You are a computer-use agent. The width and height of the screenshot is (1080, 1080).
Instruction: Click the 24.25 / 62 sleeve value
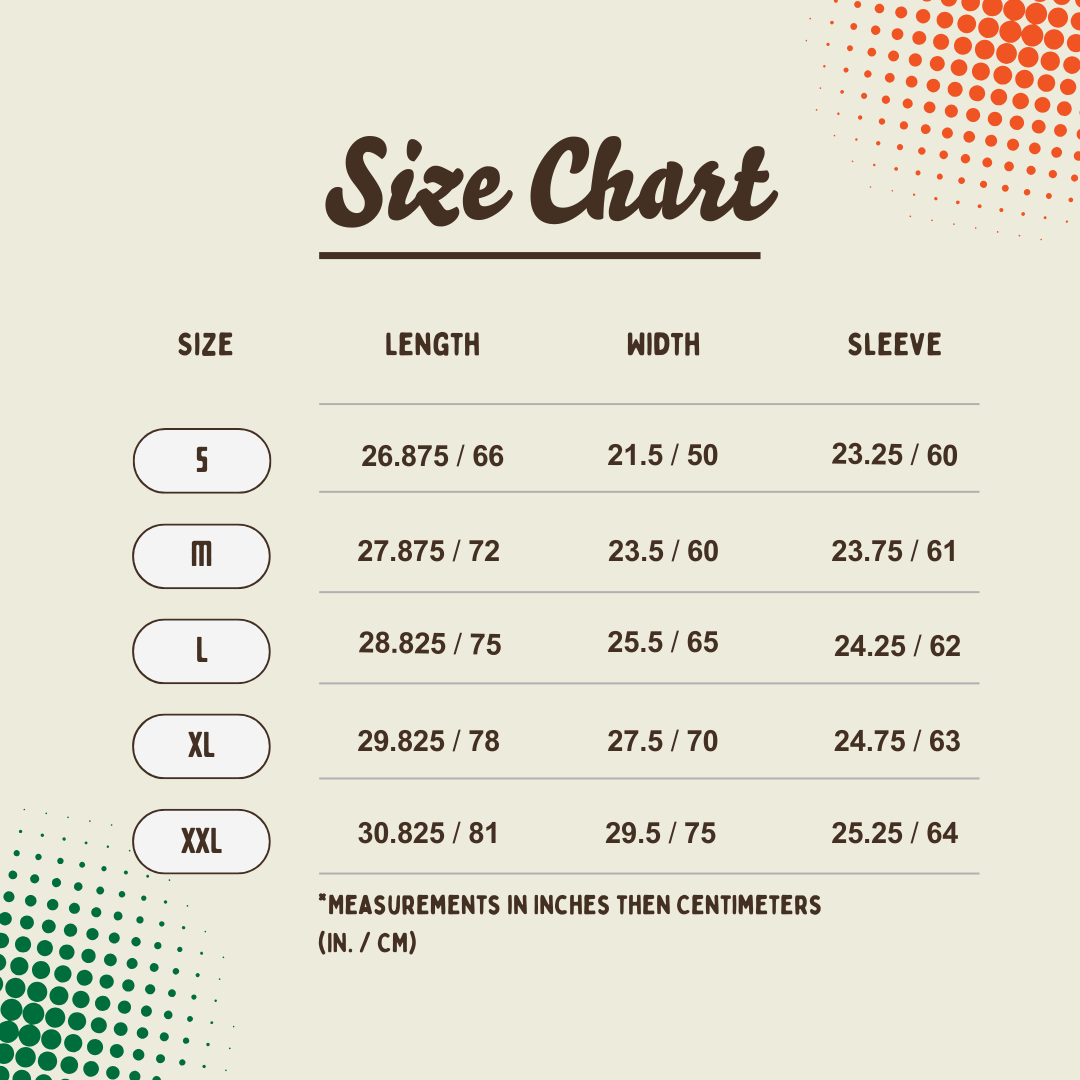[897, 646]
